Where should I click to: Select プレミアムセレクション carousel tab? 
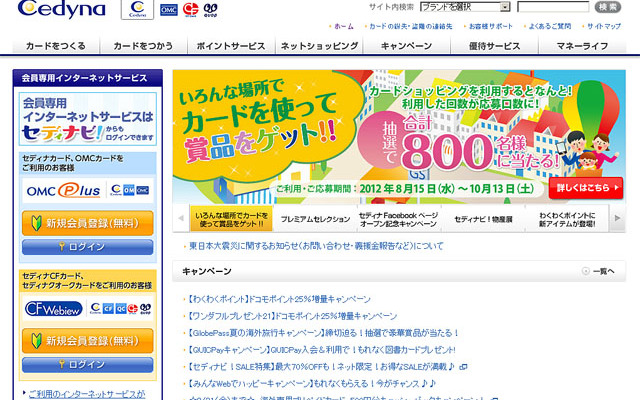pyautogui.click(x=315, y=219)
